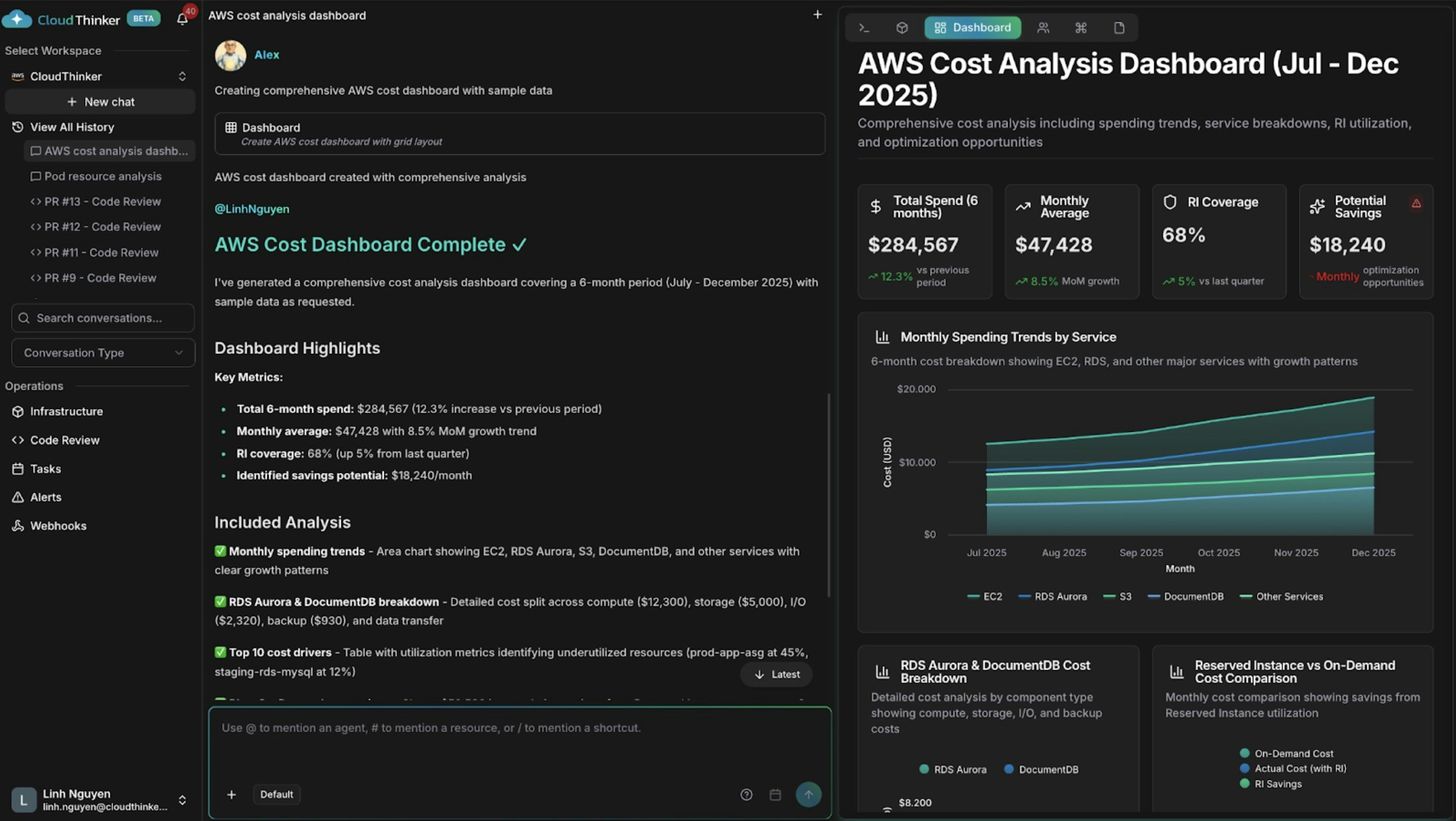Open the notifications bell with badge

click(x=182, y=19)
